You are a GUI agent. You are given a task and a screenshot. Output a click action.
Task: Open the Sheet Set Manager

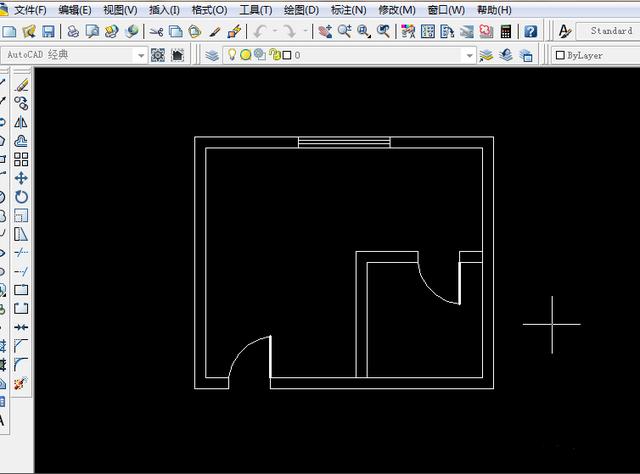(x=467, y=31)
